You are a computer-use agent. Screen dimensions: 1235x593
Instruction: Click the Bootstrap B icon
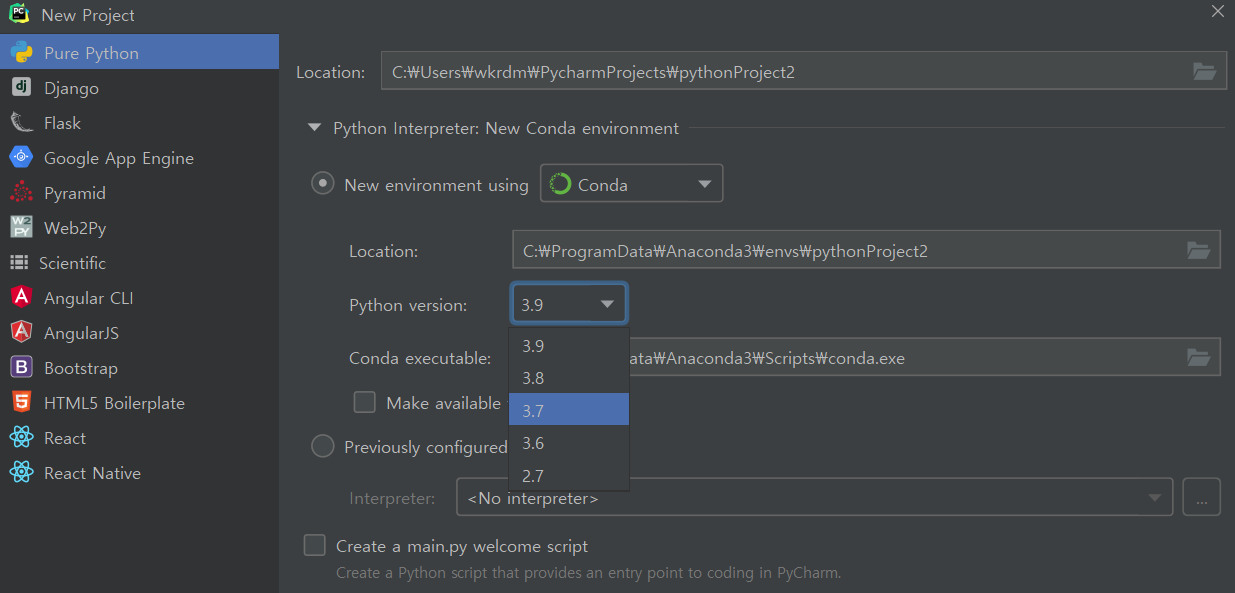20,368
